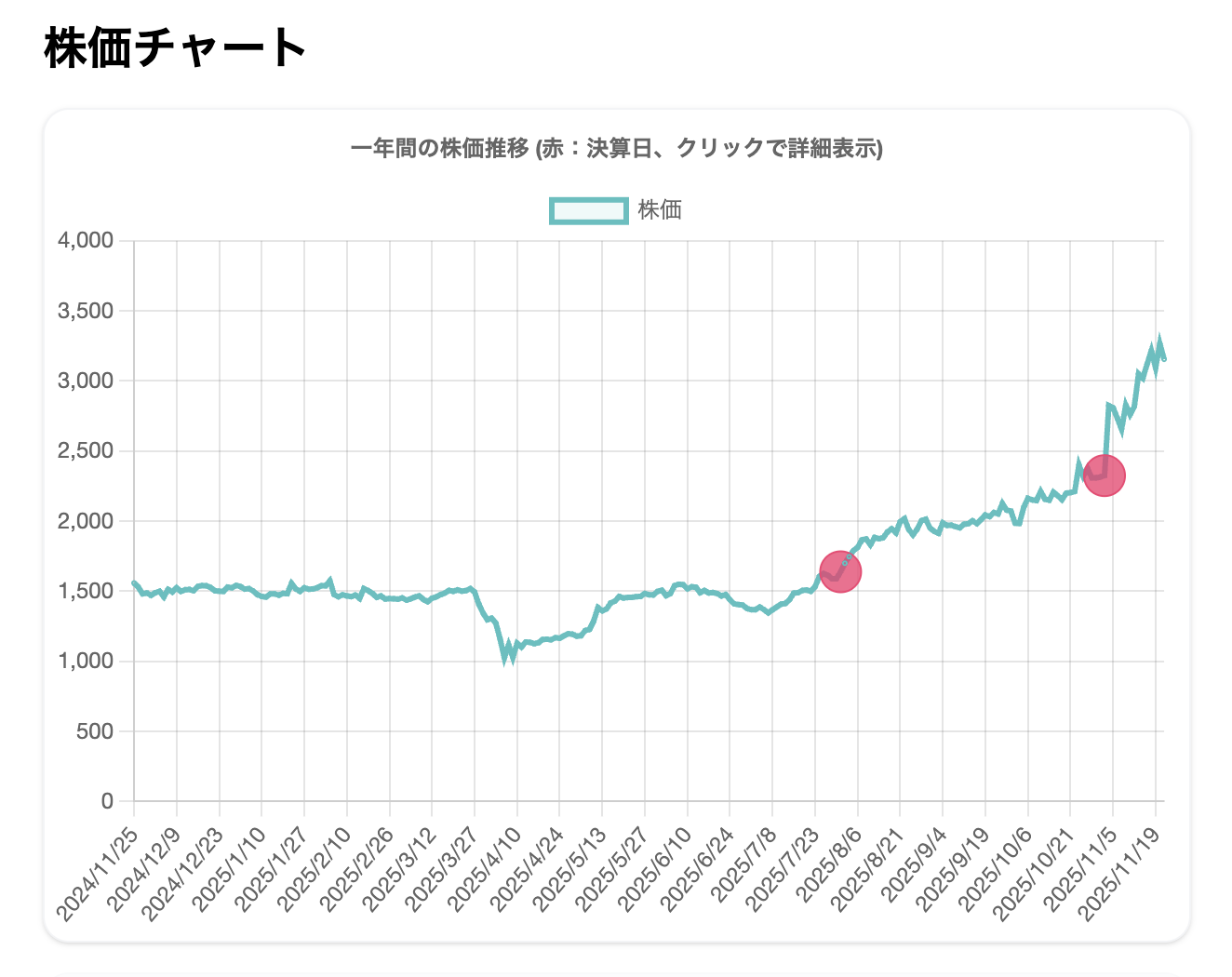The width and height of the screenshot is (1232, 977).
Task: Click the red earnings marker near 2025/11/5
Action: click(x=1105, y=475)
